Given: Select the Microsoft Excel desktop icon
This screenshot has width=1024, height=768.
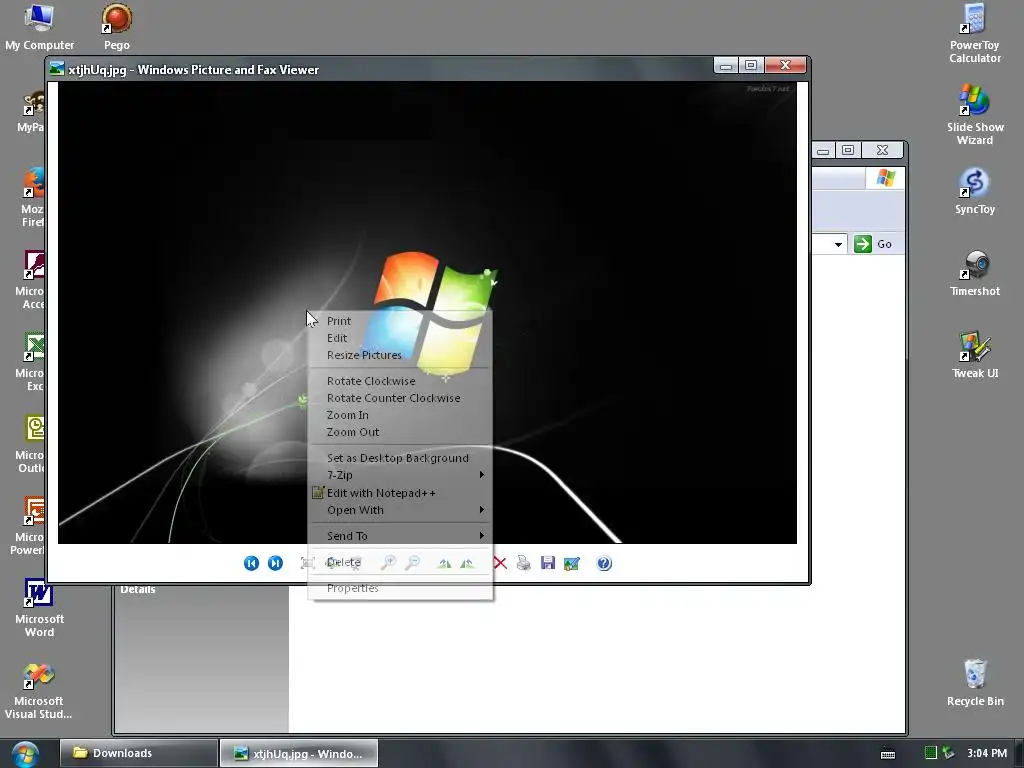Looking at the screenshot, I should pos(30,361).
